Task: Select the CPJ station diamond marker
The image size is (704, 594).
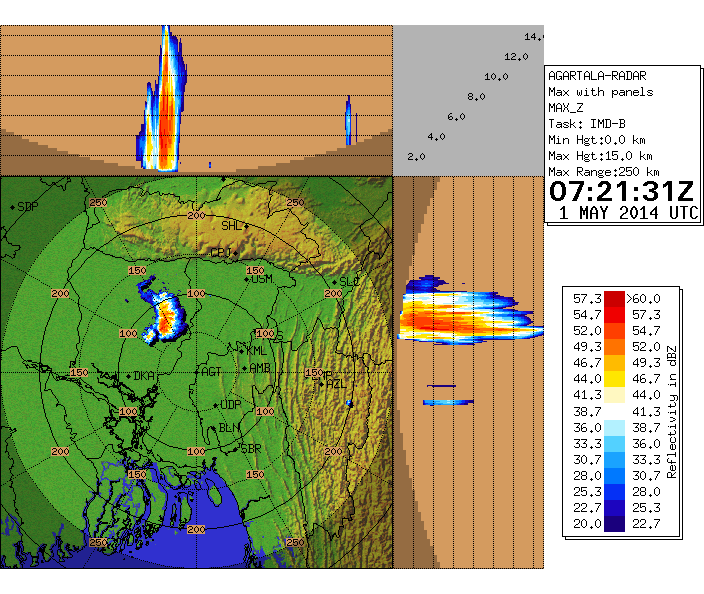Action: click(x=235, y=254)
